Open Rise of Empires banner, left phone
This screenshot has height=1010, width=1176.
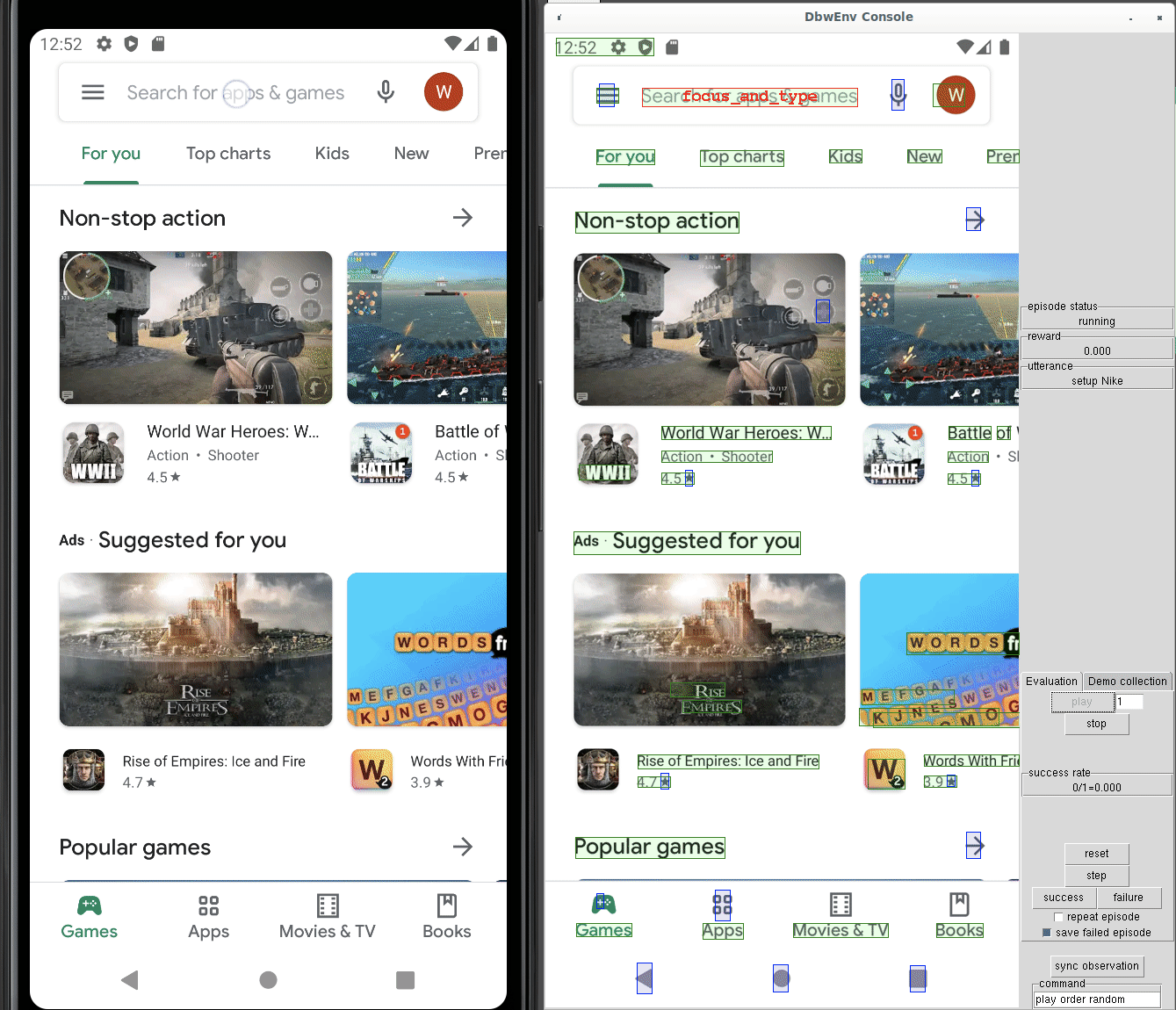tap(196, 650)
